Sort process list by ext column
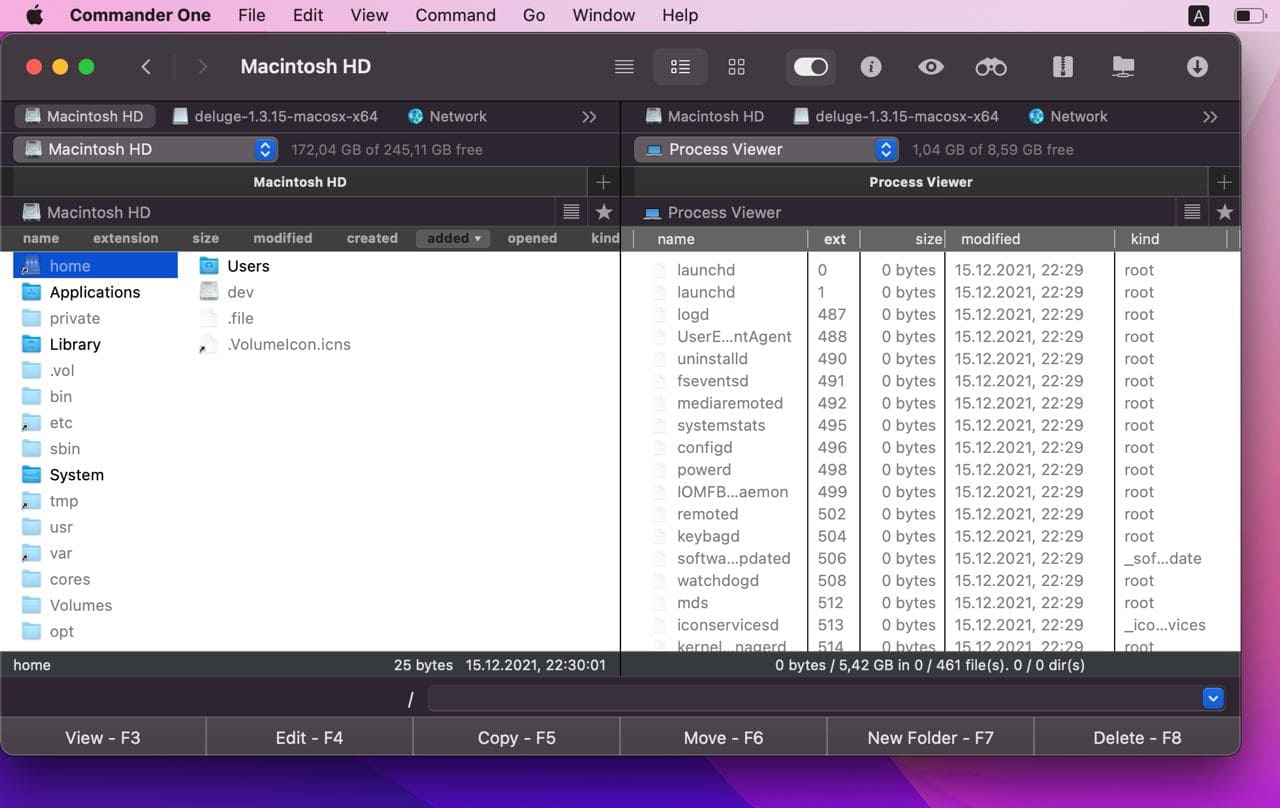Image resolution: width=1280 pixels, height=808 pixels. click(x=834, y=239)
